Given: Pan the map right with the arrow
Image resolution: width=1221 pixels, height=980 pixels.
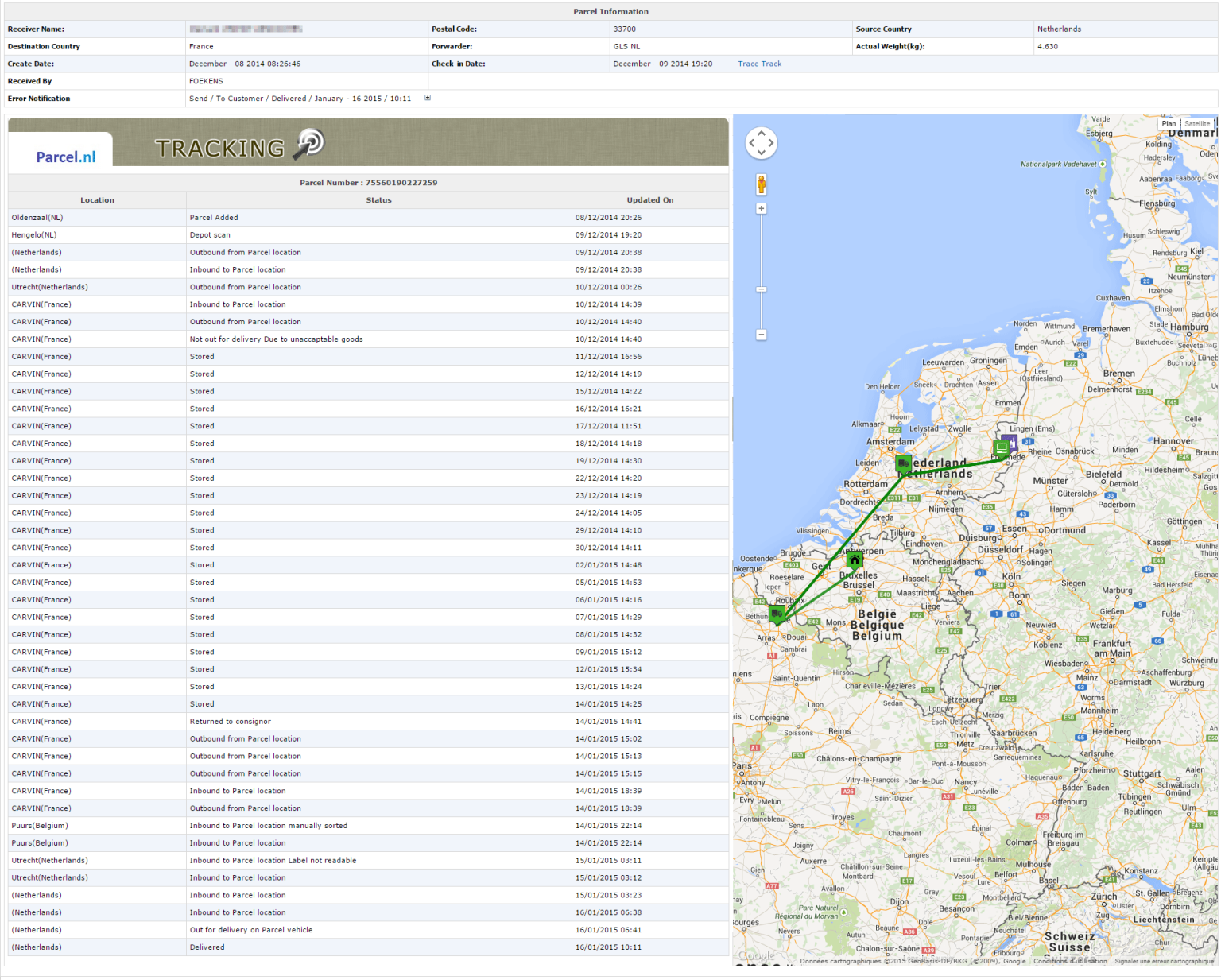Looking at the screenshot, I should 771,143.
